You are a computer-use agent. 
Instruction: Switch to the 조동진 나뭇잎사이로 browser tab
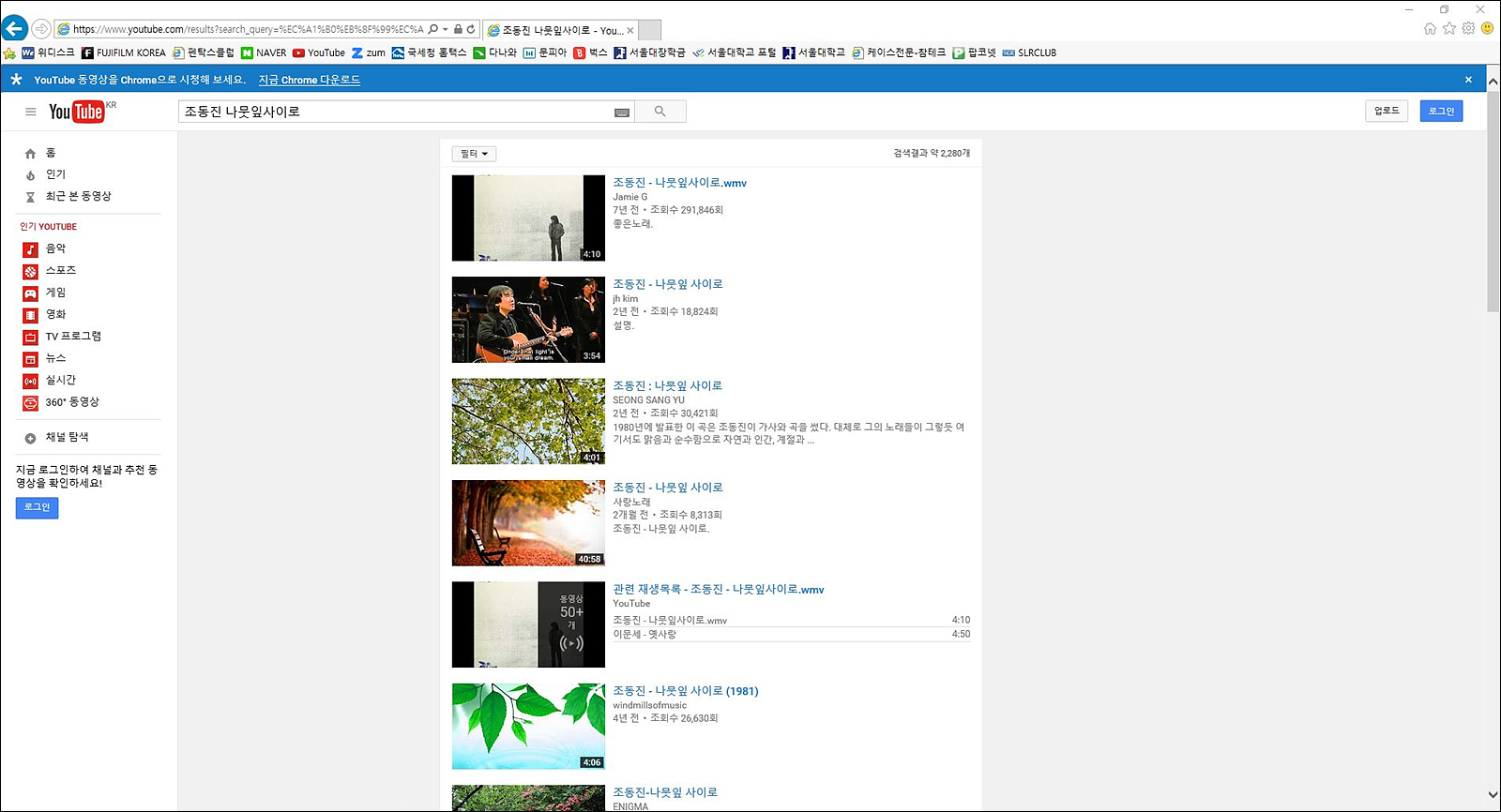[559, 30]
